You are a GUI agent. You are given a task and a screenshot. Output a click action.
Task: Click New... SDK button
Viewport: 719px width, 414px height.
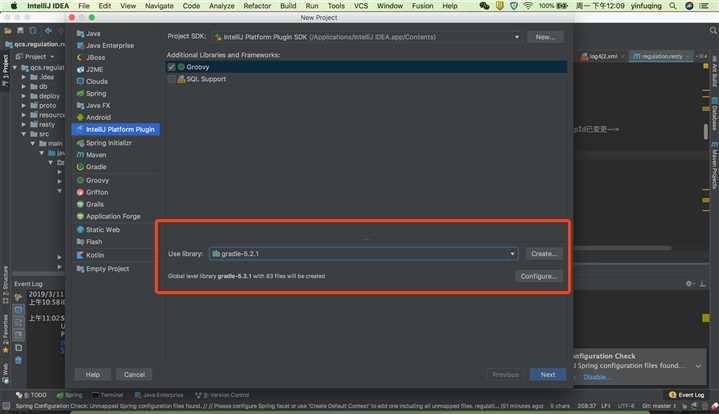(545, 37)
